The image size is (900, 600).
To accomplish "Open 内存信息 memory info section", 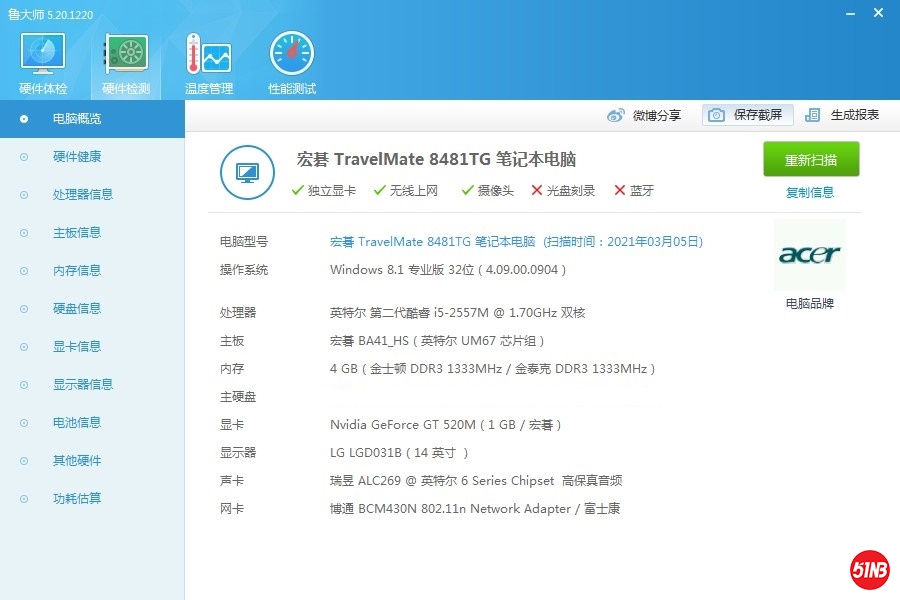I will (77, 271).
